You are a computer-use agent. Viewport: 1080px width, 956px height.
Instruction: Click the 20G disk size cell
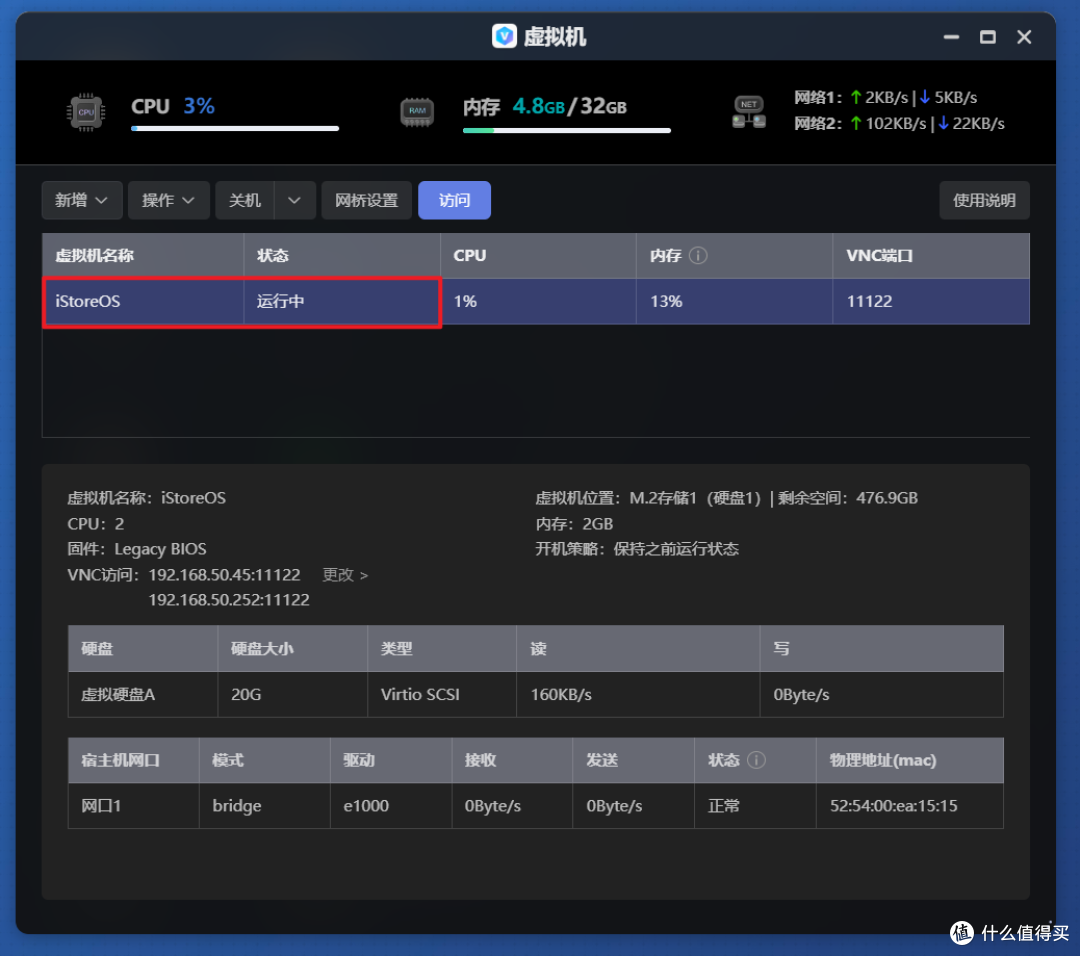(x=293, y=694)
